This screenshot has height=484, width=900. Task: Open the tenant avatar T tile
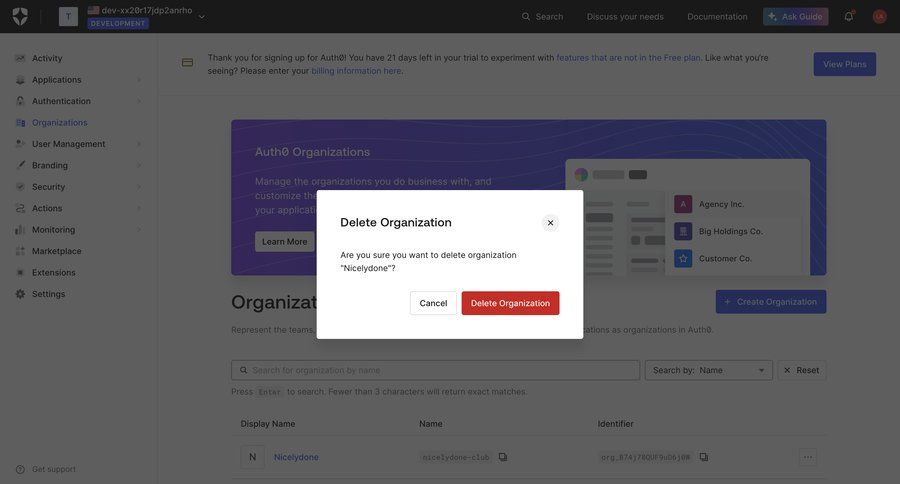coord(68,16)
